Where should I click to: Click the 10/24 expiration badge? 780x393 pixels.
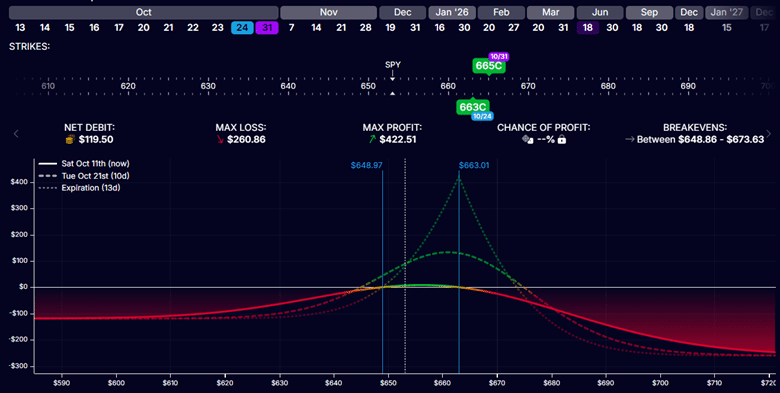pos(483,117)
